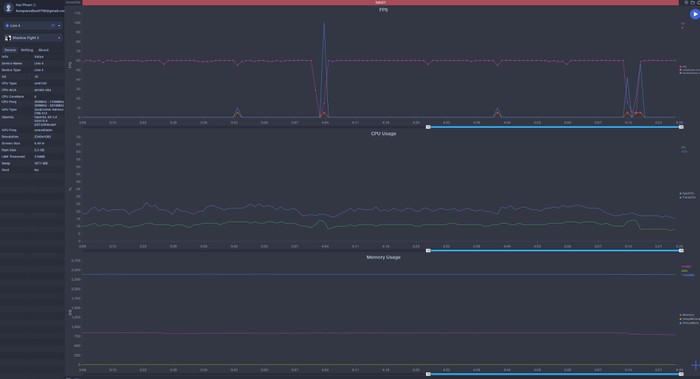Toggle the TotalCPU legend entry

click(x=688, y=197)
